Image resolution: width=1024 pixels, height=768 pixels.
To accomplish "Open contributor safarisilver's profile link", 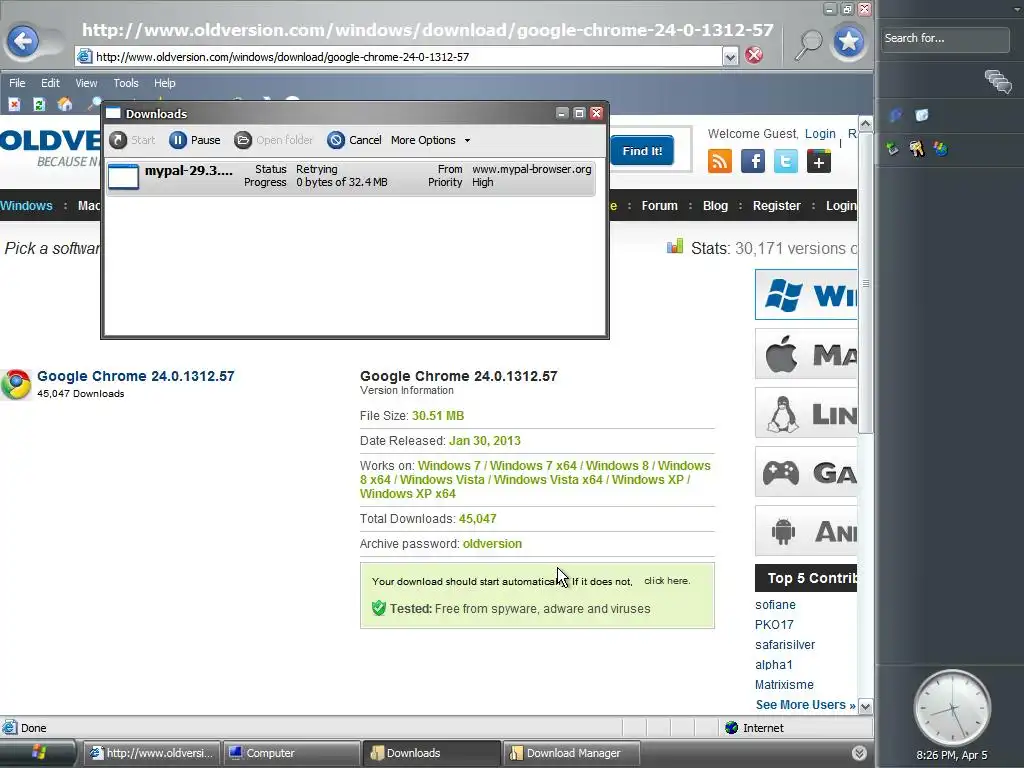I will point(785,645).
